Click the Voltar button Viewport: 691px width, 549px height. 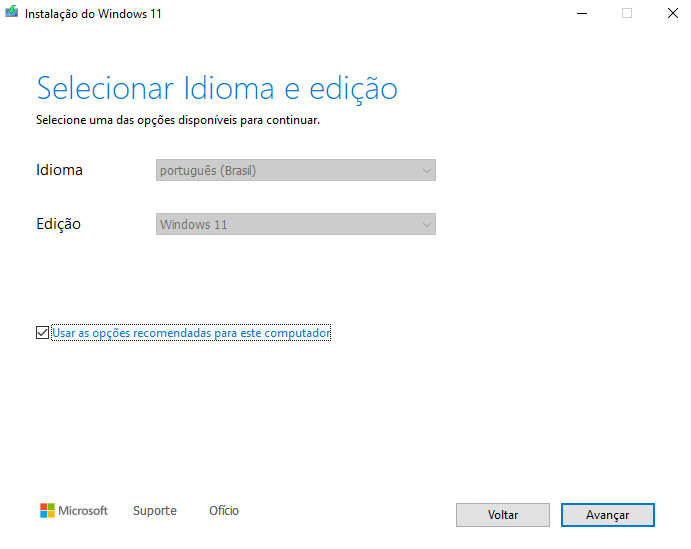coord(503,515)
